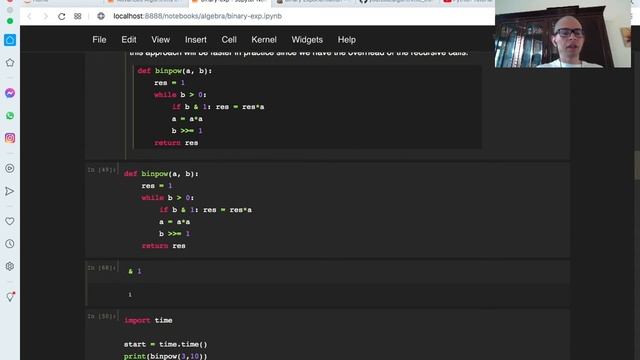This screenshot has width=640, height=360.
Task: Select the In [50] cell prompt
Action: [102, 316]
